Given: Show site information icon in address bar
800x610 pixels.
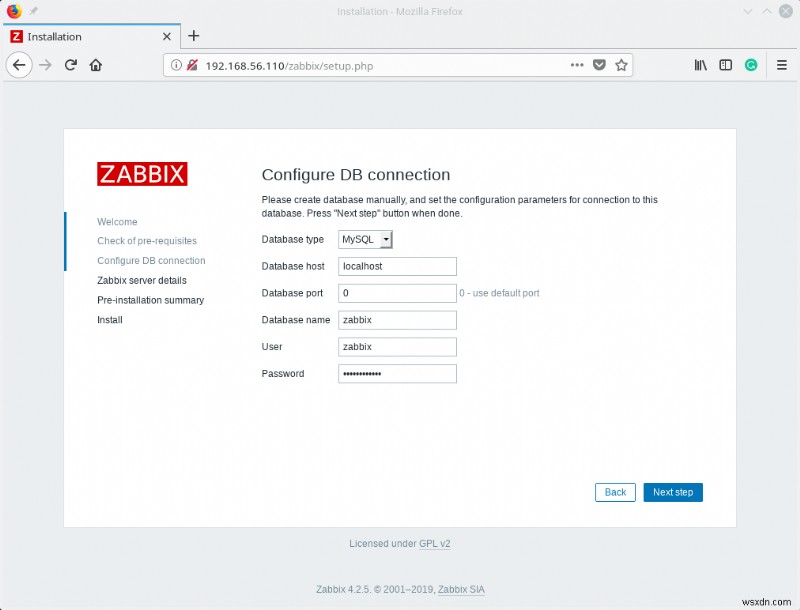Looking at the screenshot, I should pos(176,65).
